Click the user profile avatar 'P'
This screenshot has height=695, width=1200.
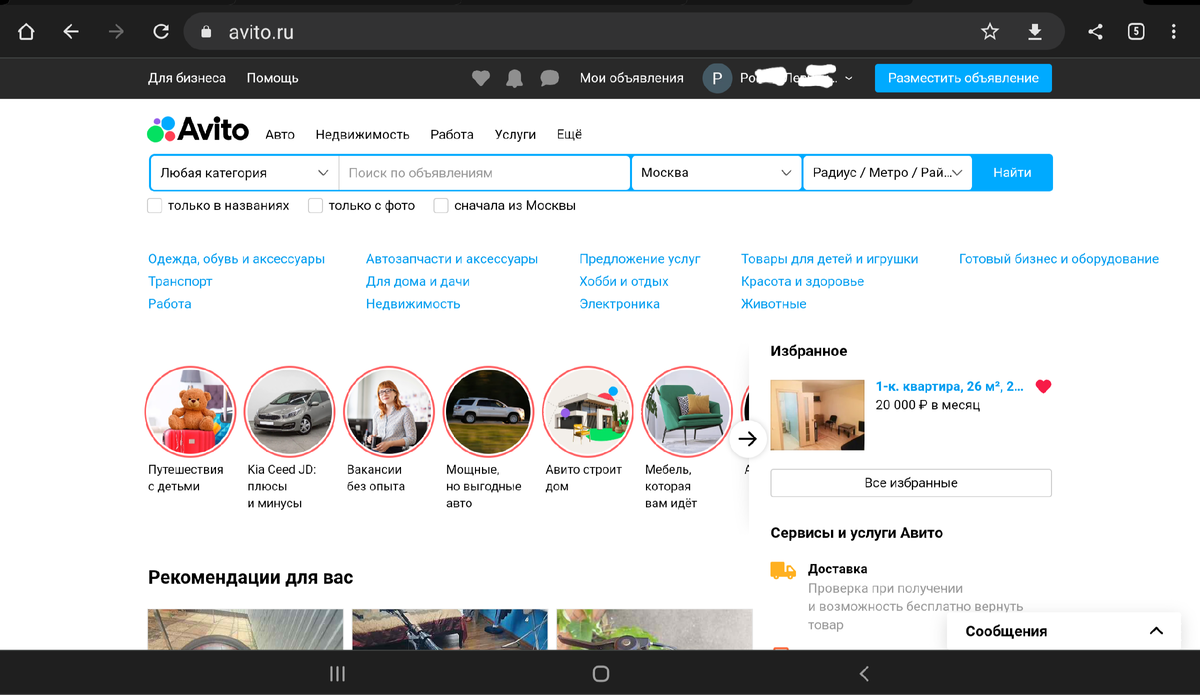[x=717, y=78]
